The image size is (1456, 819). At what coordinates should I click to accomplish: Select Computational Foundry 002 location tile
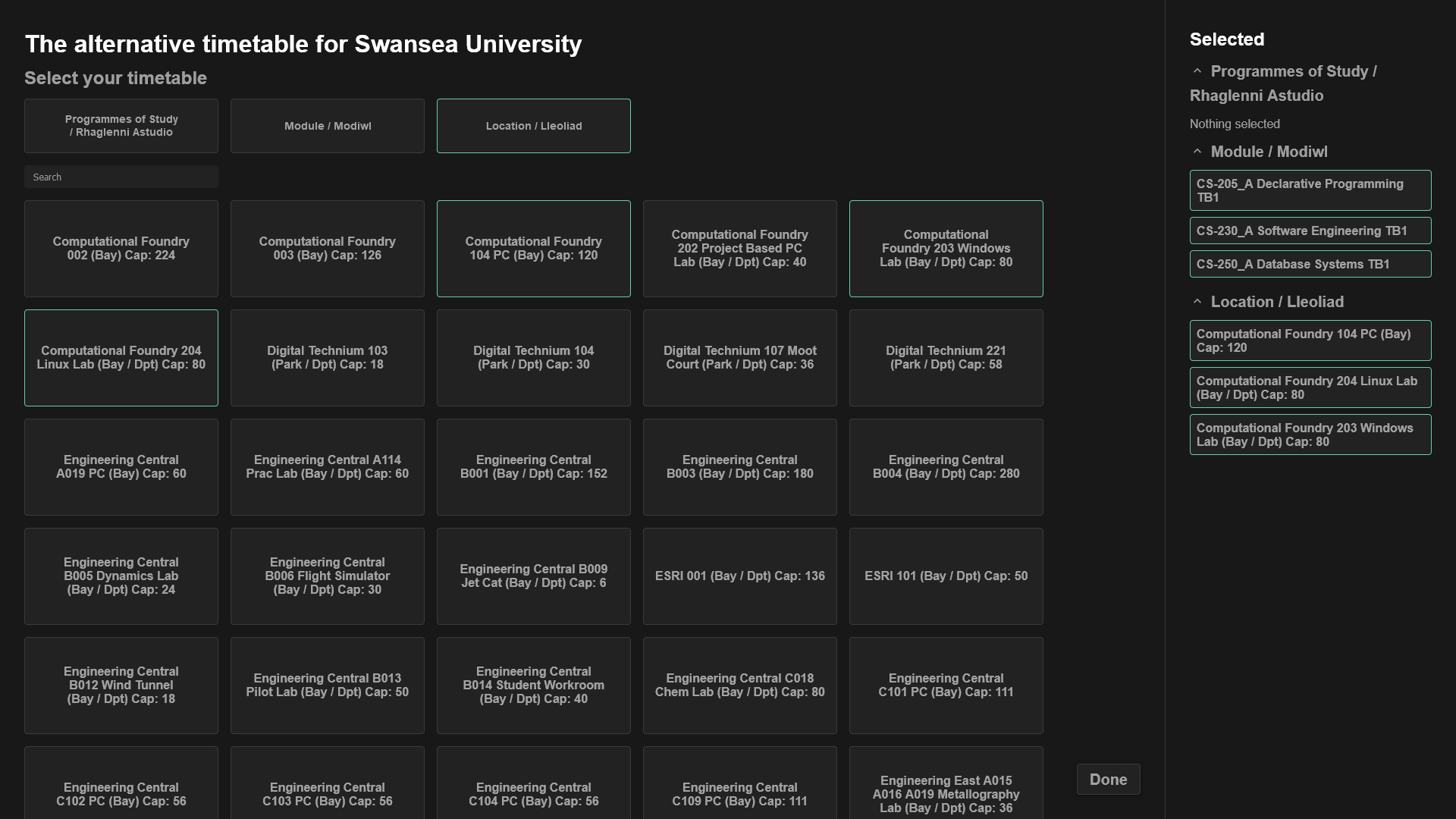tap(121, 249)
